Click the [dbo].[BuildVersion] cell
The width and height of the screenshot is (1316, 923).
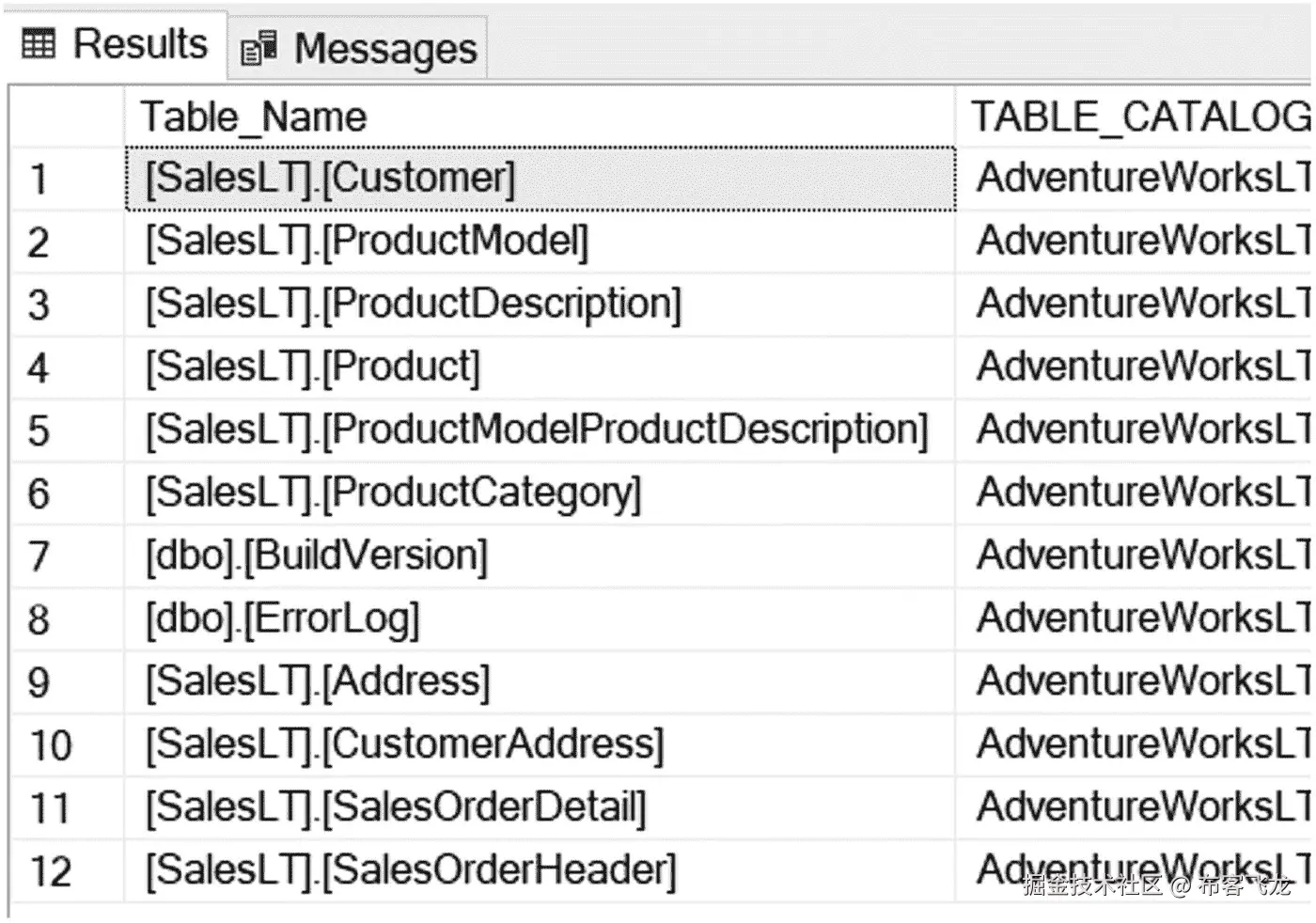click(x=540, y=556)
